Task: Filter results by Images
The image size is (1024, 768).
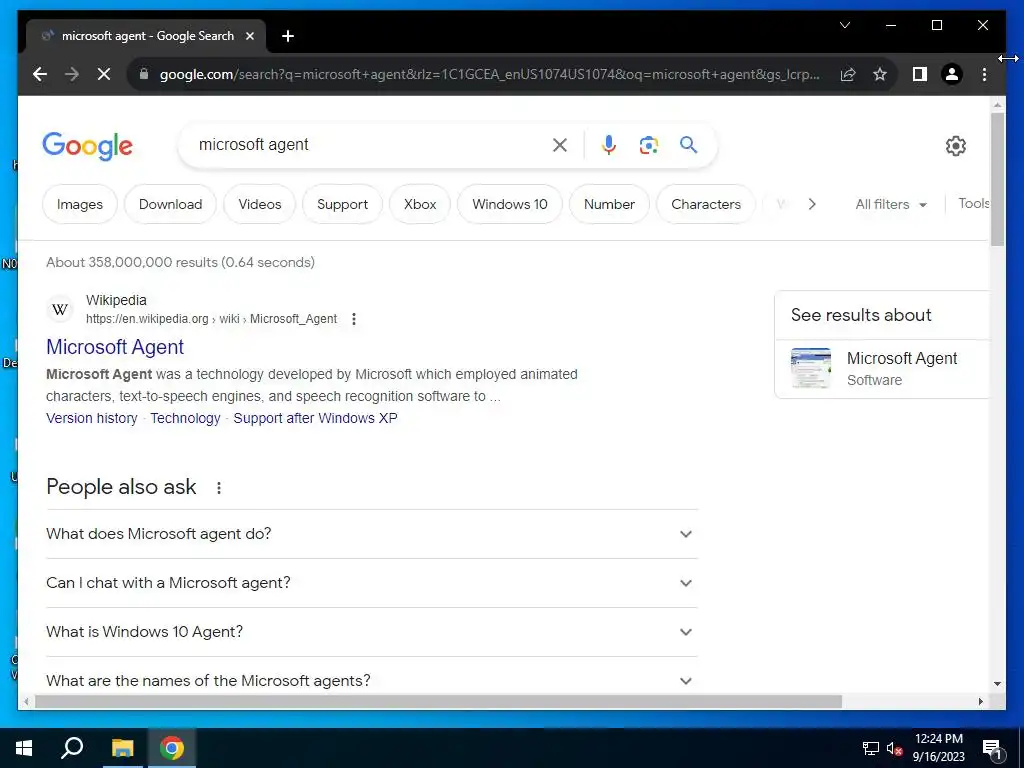Action: pyautogui.click(x=80, y=204)
